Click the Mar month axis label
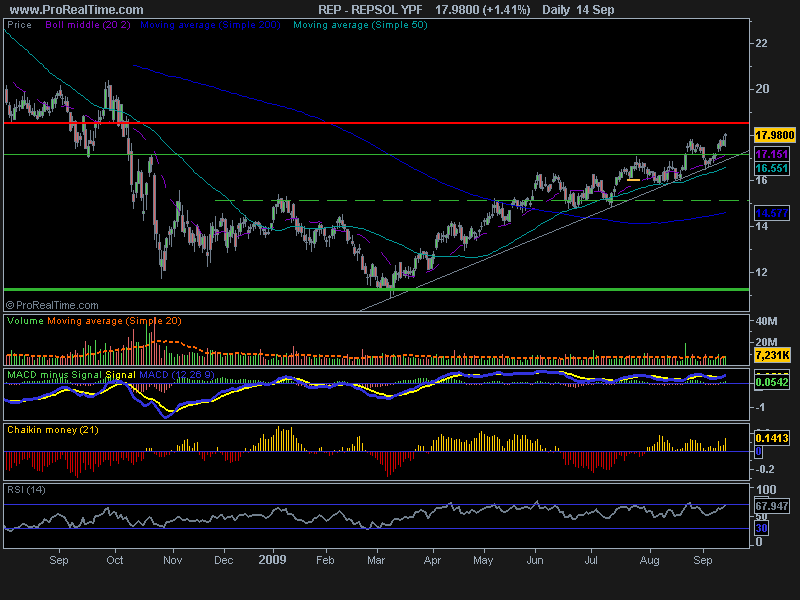This screenshot has height=600, width=800. (x=376, y=560)
